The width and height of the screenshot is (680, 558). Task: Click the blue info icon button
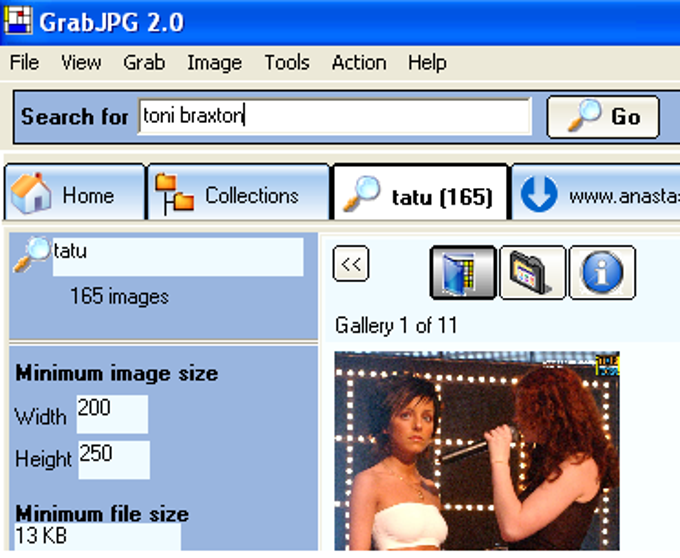tap(602, 272)
